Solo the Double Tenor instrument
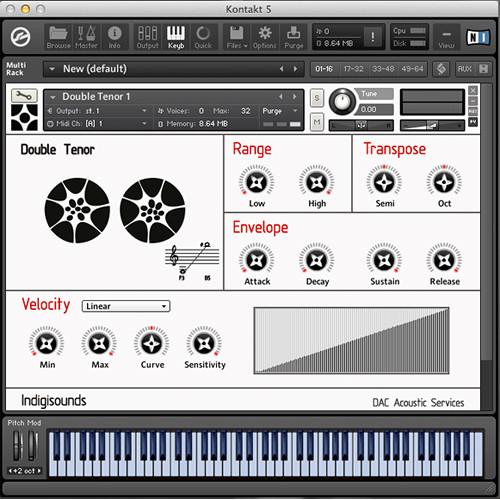Screen dimensions: 500x500 click(317, 98)
